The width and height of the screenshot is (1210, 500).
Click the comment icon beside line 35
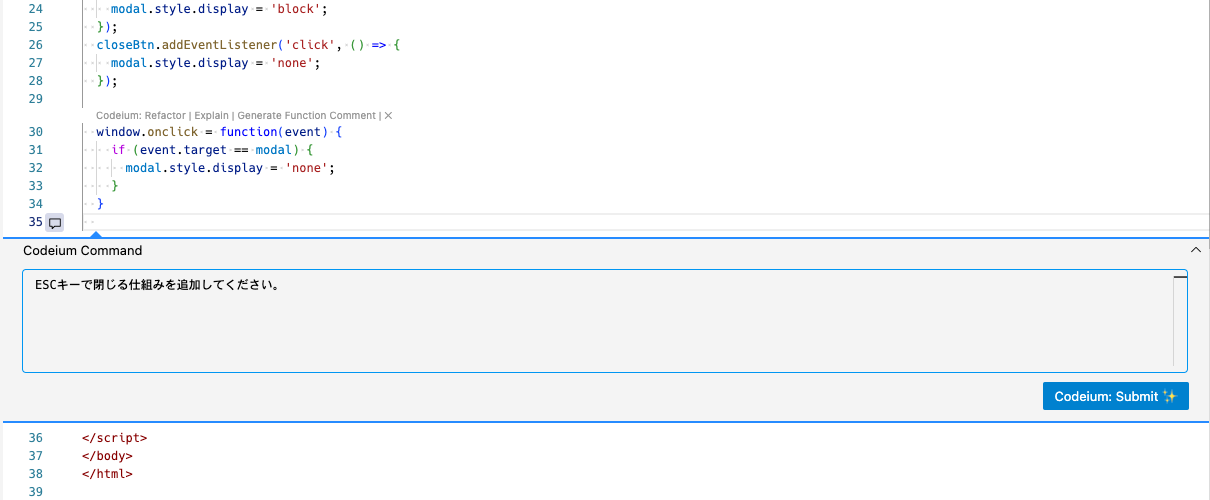(55, 222)
